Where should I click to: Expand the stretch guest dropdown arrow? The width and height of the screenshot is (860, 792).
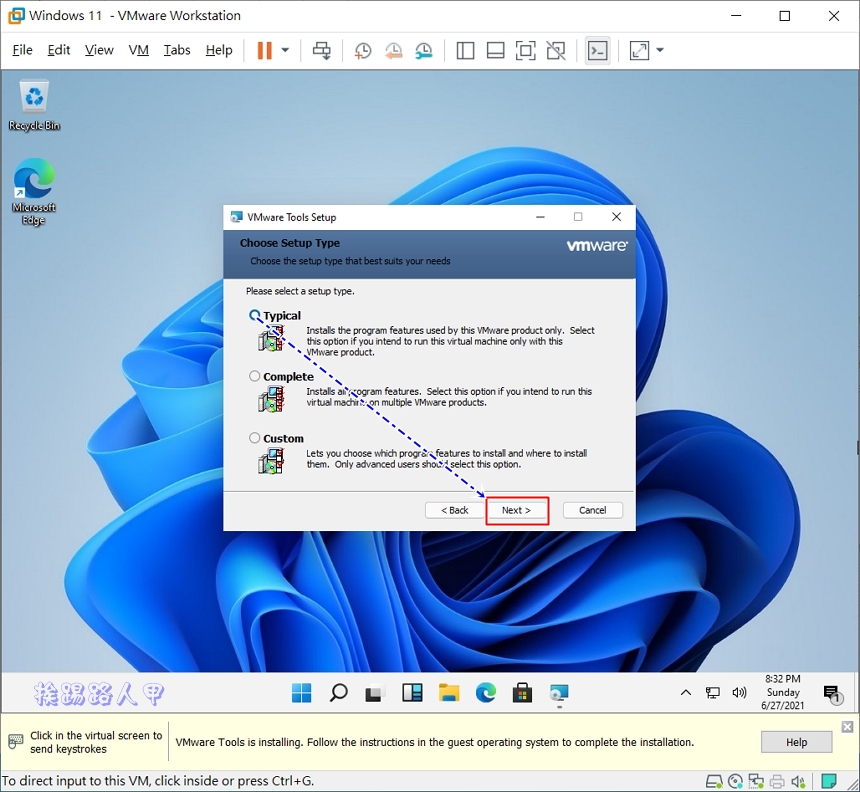click(660, 50)
